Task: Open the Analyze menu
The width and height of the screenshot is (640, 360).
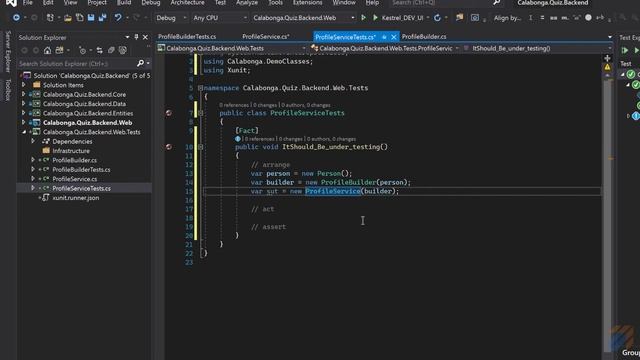Action: point(247,3)
